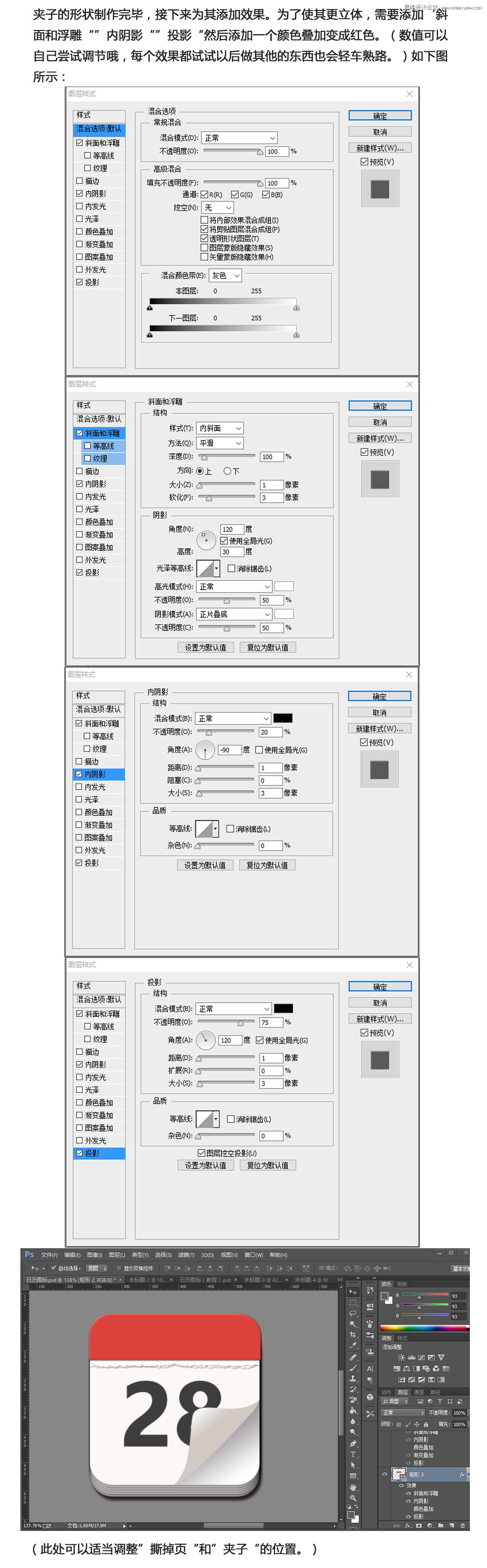Toggle 斜面和浮雕 checkbox in first dialog
The width and height of the screenshot is (487, 1568).
click(x=80, y=143)
